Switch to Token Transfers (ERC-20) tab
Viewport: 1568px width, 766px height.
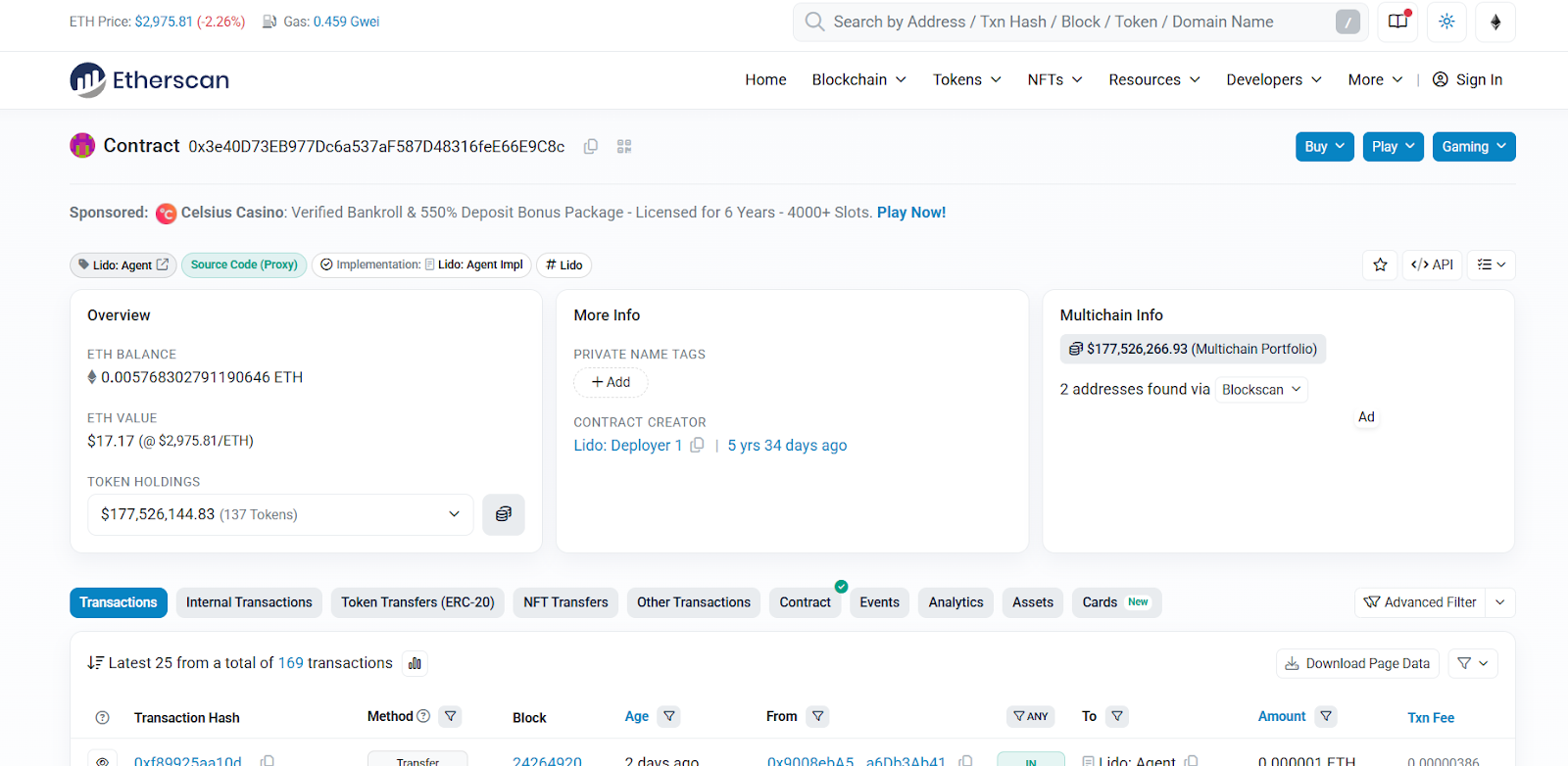(417, 602)
